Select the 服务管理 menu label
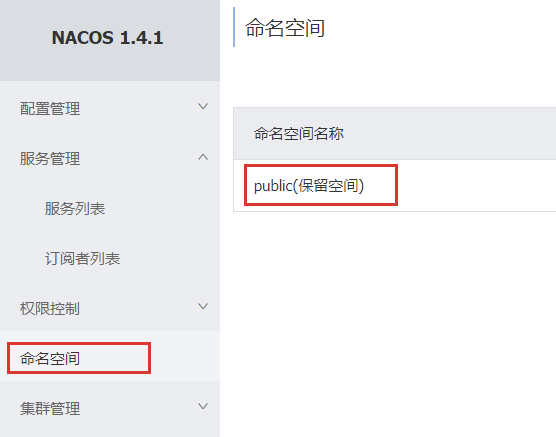Screen dimensions: 556x437 click(50, 159)
